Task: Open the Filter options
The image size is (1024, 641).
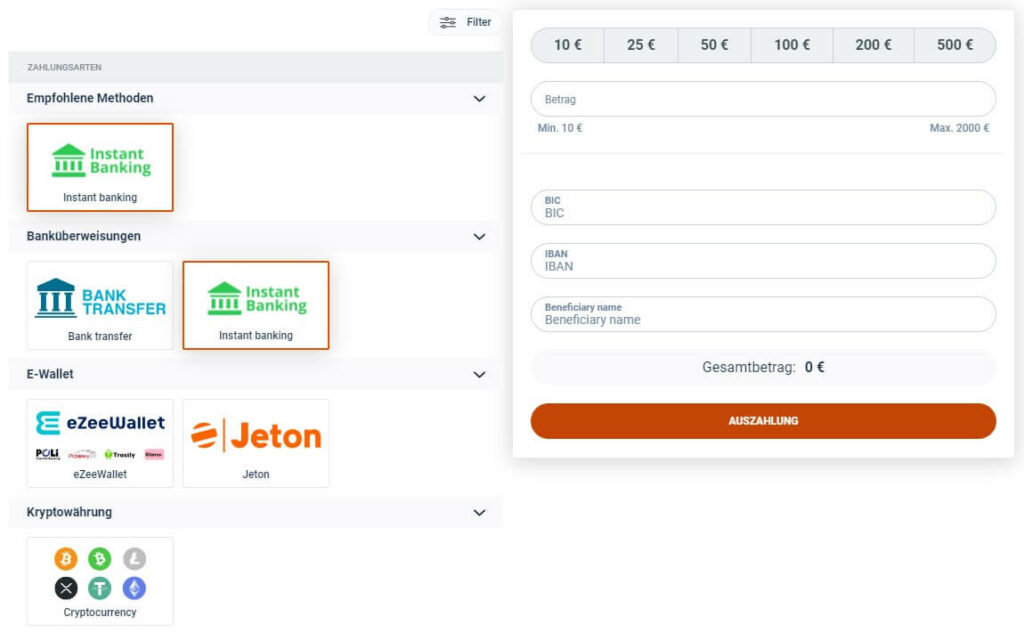Action: tap(465, 22)
